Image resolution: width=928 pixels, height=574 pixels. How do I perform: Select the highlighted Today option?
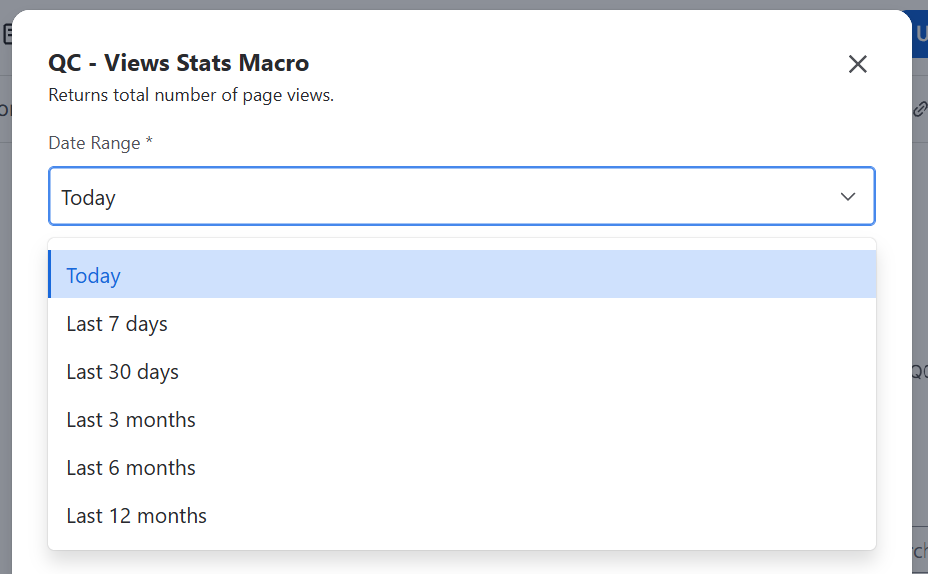pyautogui.click(x=462, y=274)
